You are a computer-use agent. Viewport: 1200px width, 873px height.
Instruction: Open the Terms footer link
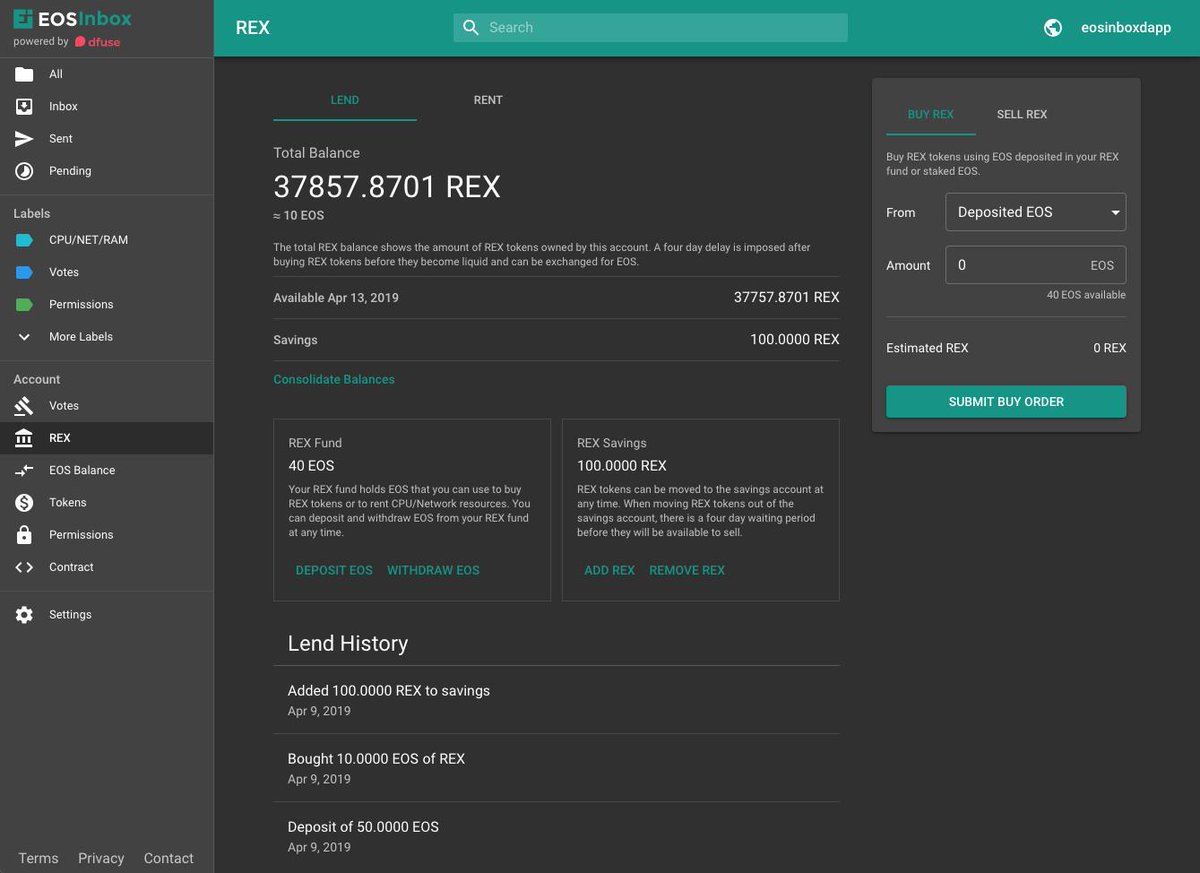(38, 858)
